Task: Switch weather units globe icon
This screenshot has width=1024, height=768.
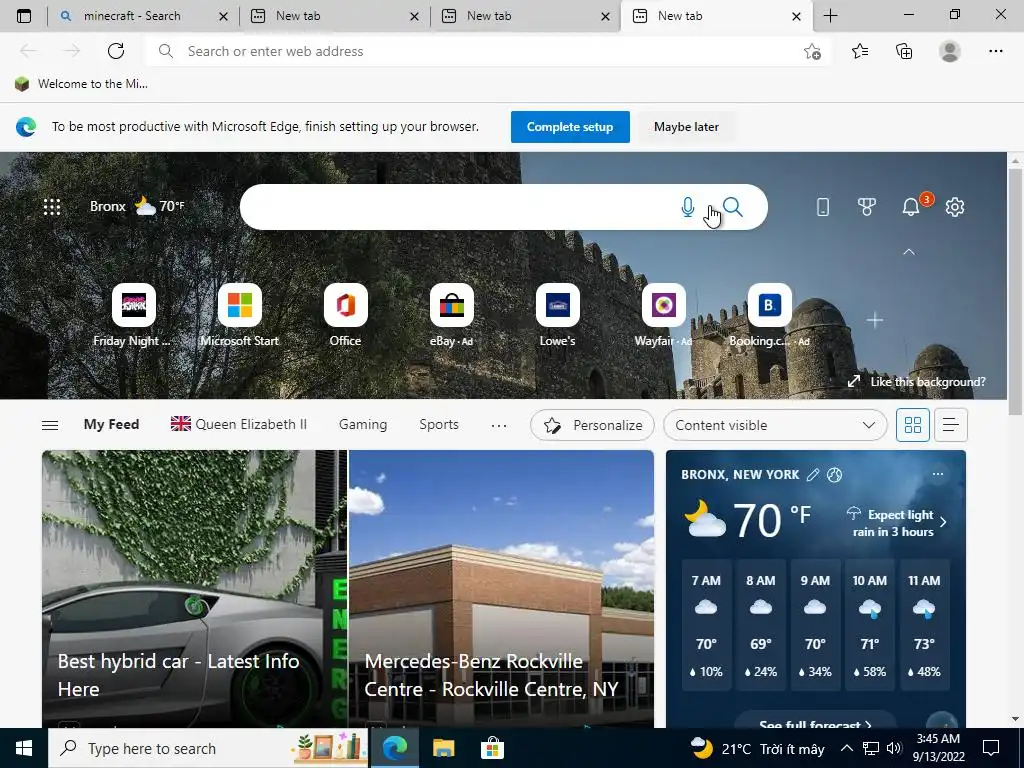Action: click(x=835, y=475)
